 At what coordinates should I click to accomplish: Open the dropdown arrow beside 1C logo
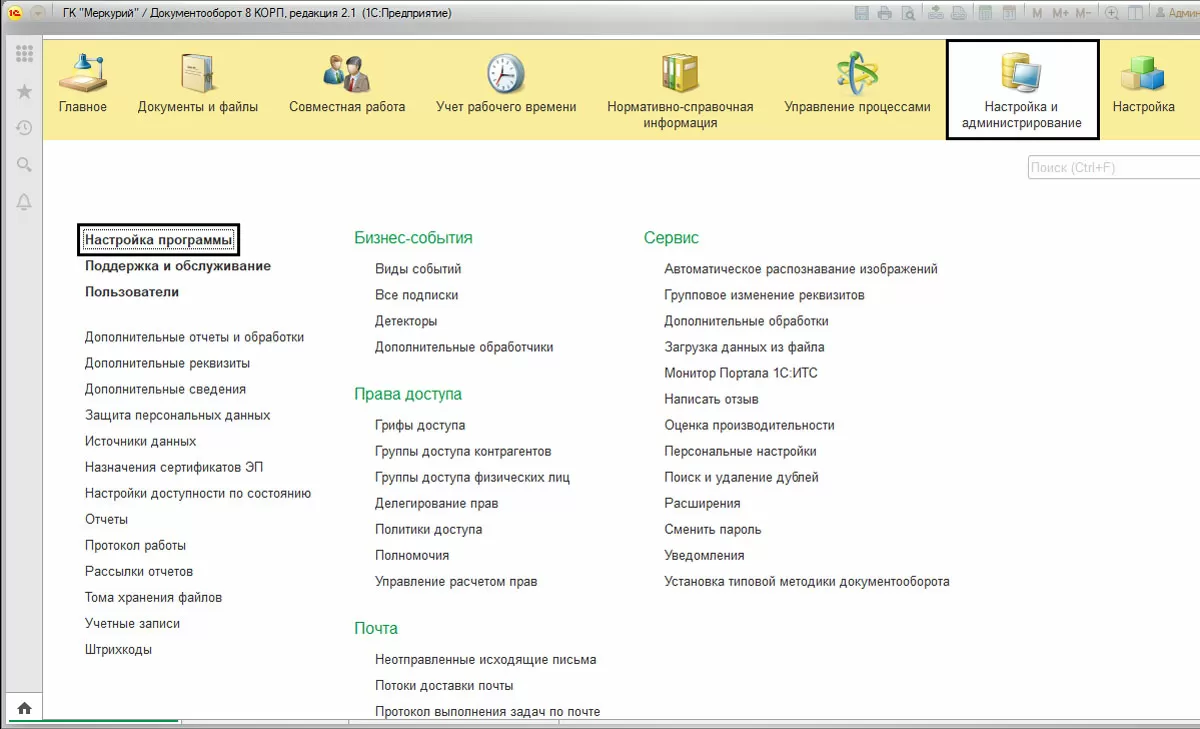pos(38,13)
